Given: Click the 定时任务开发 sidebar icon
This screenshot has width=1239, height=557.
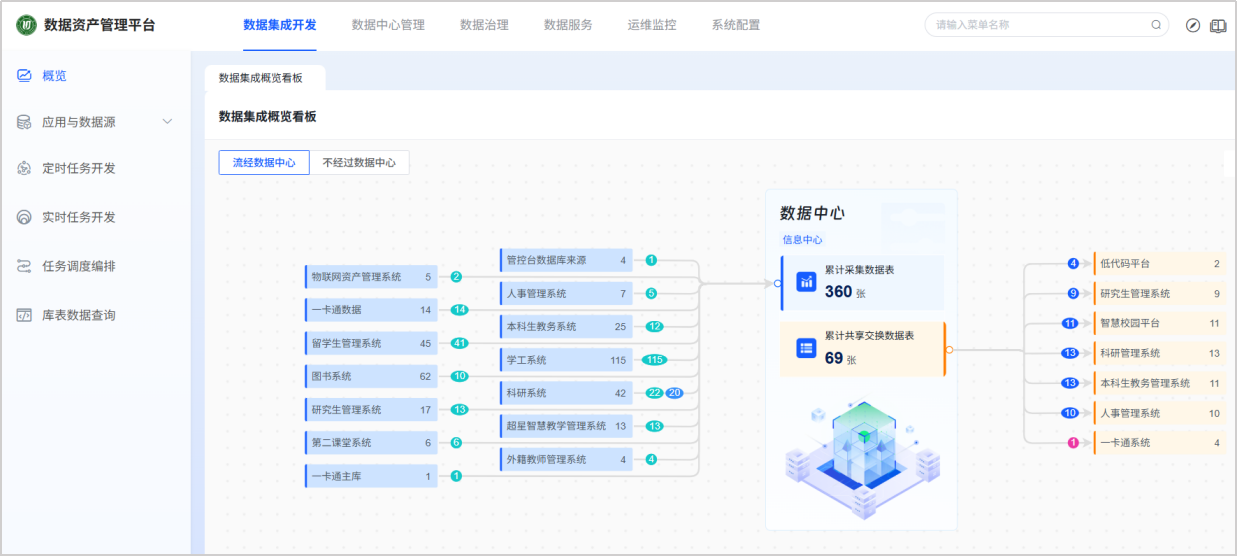Looking at the screenshot, I should 24,168.
